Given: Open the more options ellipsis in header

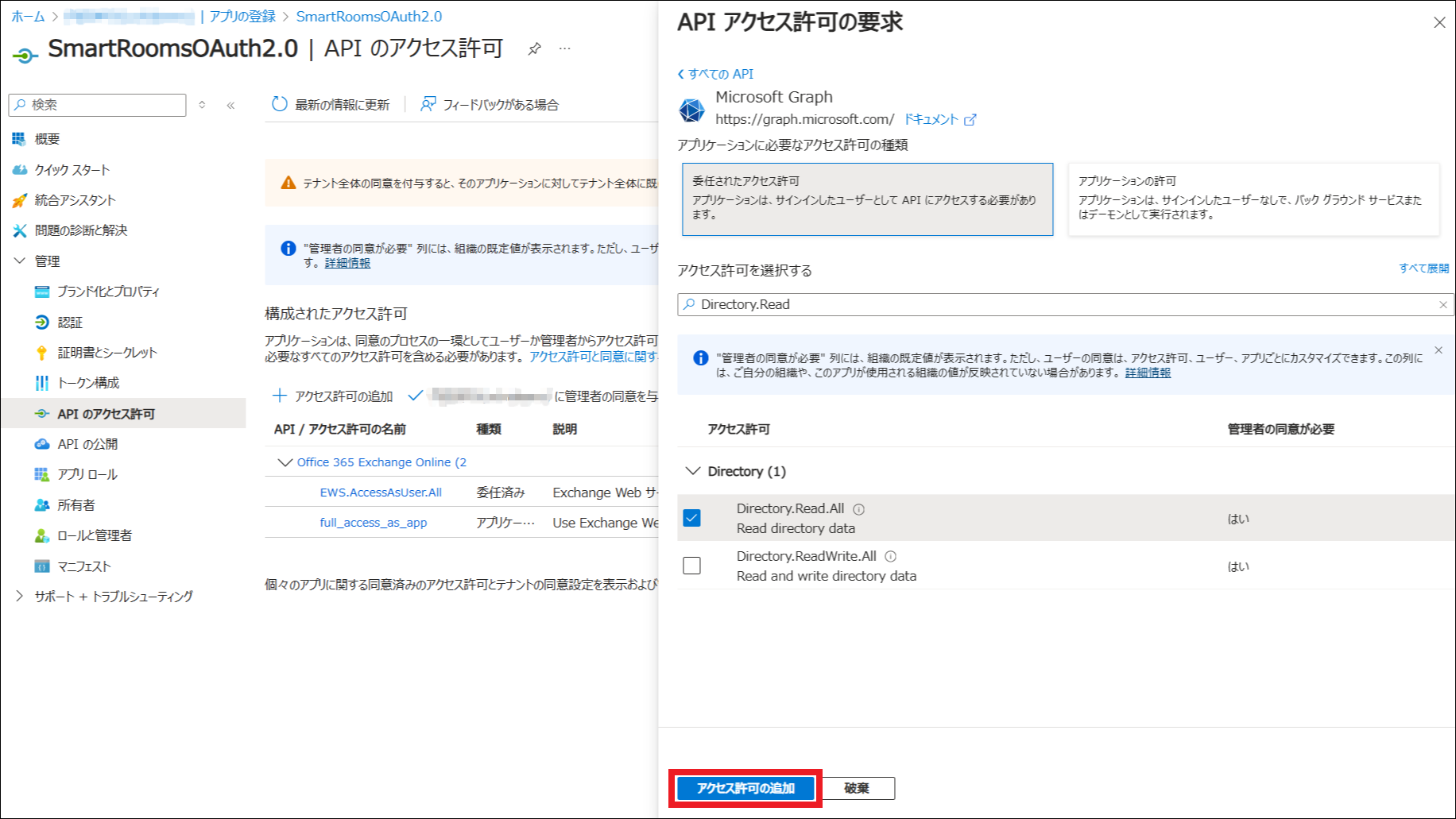Looking at the screenshot, I should (564, 49).
